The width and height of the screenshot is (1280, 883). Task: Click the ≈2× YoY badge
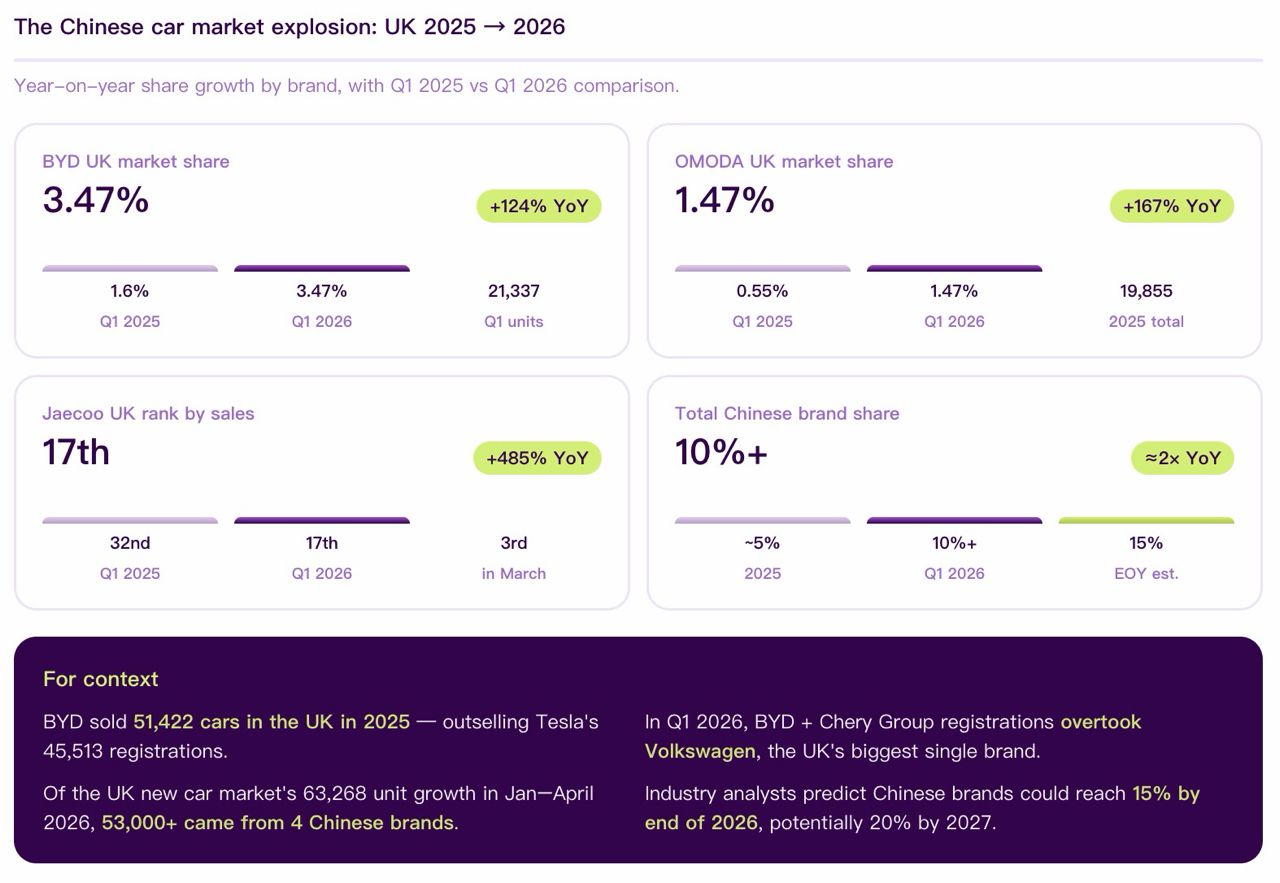coord(1183,459)
